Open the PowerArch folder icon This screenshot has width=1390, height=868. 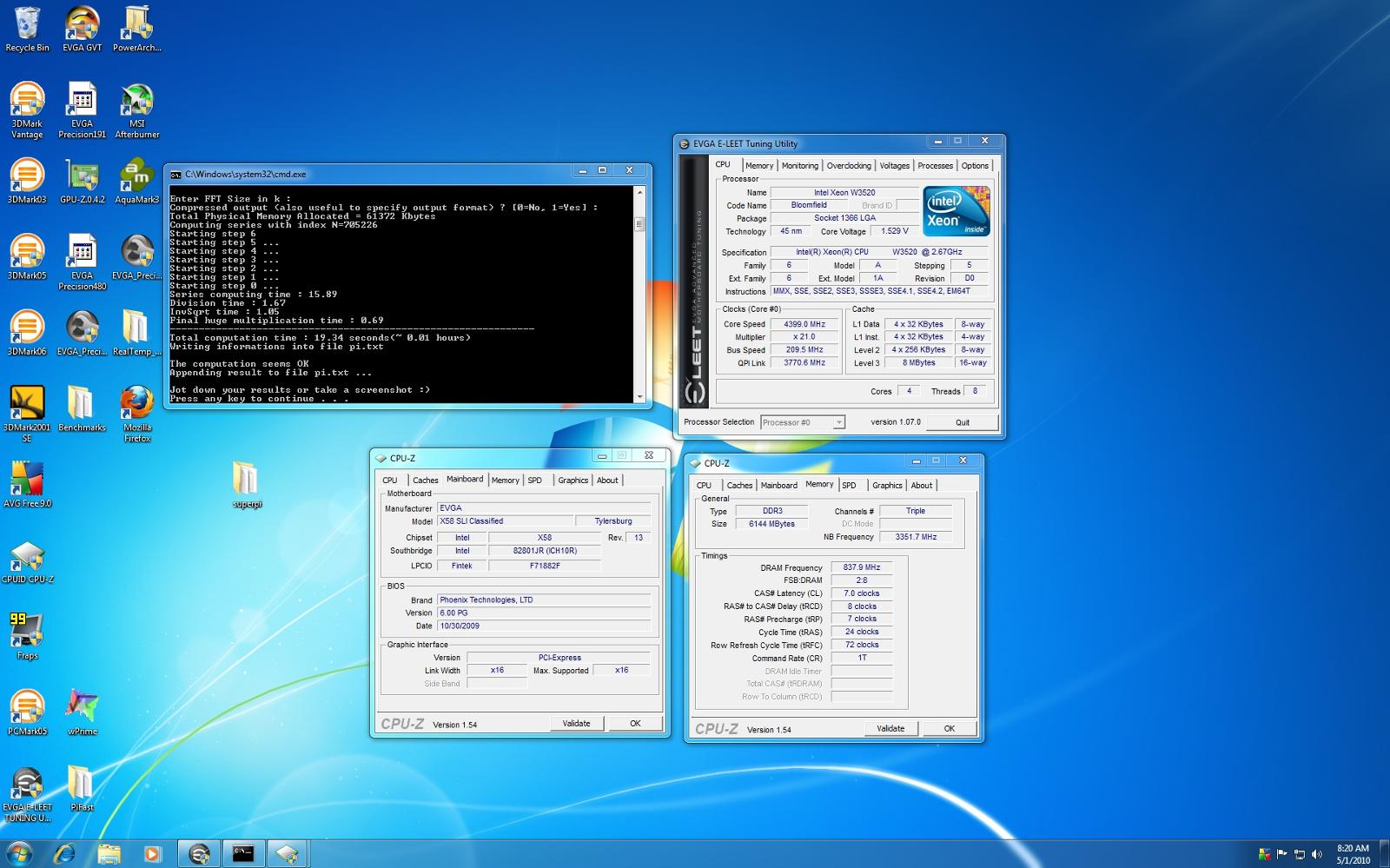(x=136, y=30)
